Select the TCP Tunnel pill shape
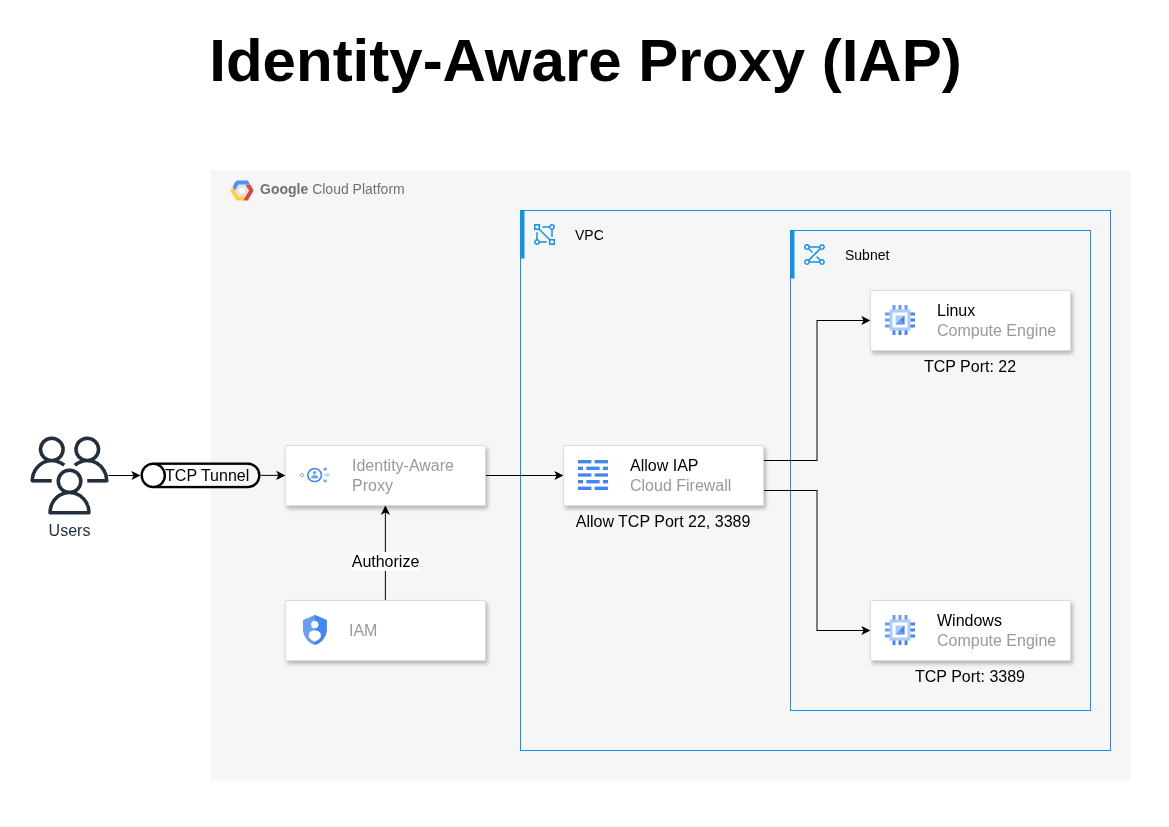This screenshot has height=827, width=1169. coord(201,475)
